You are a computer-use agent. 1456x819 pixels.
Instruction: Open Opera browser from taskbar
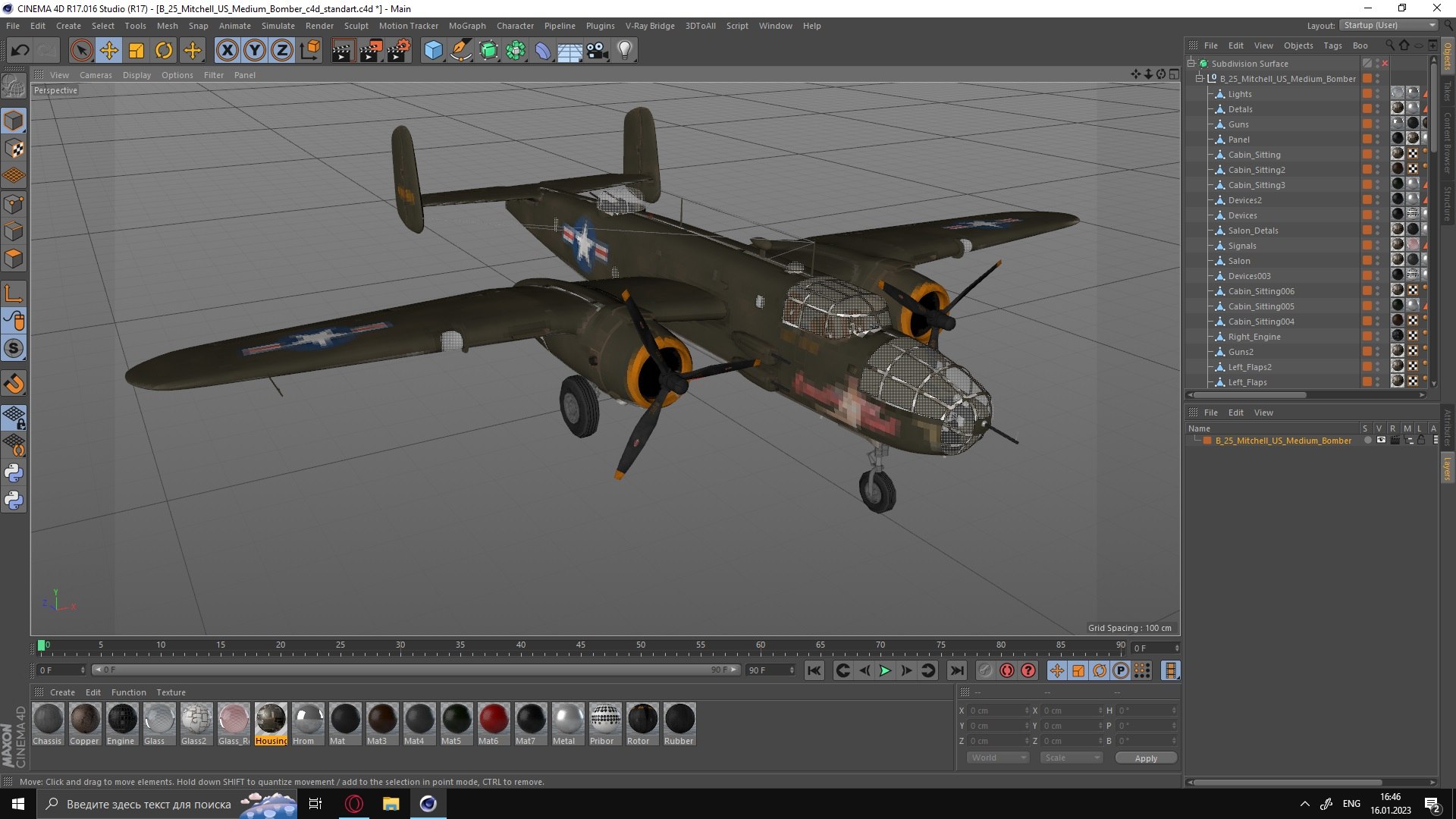click(x=354, y=804)
